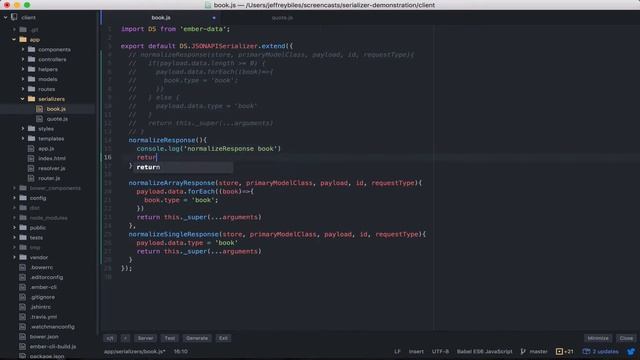Click the master branch label
The image size is (640, 360).
click(538, 351)
